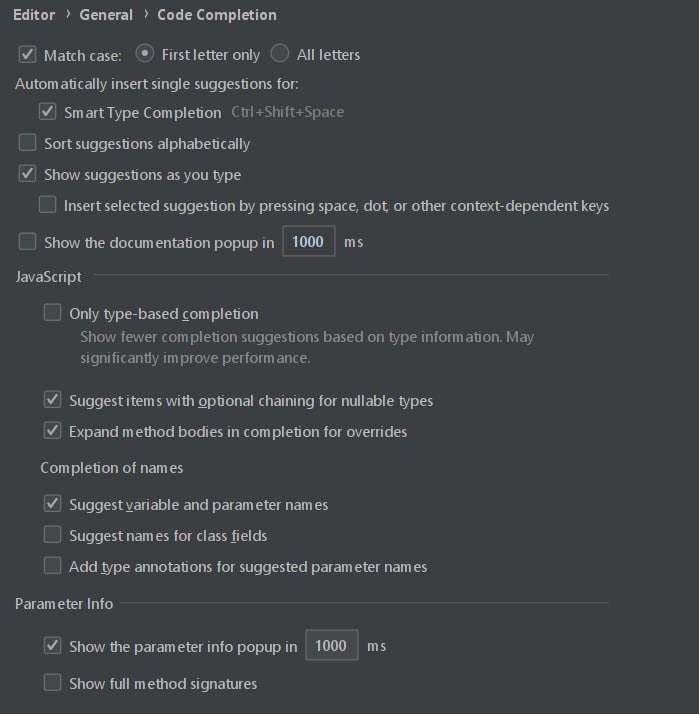Choose the All letters radio option
Screen dimensions: 699x714
click(280, 53)
